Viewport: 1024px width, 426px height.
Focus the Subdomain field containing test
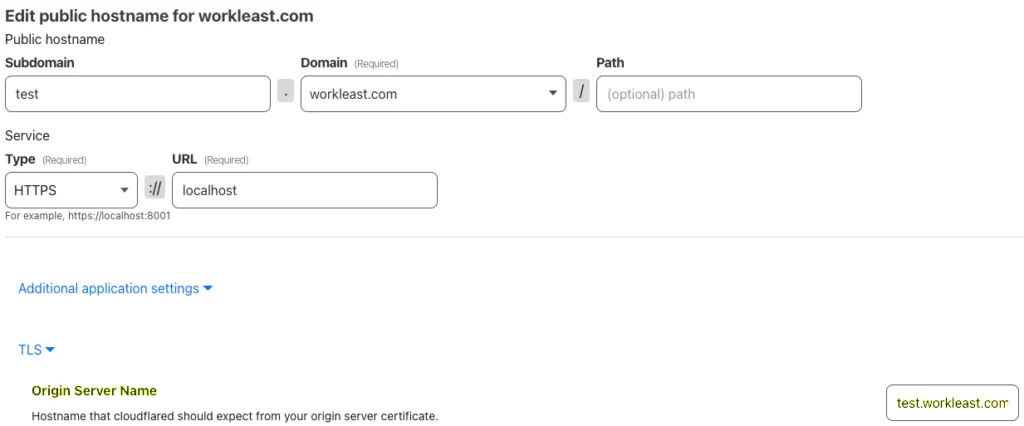(x=138, y=93)
